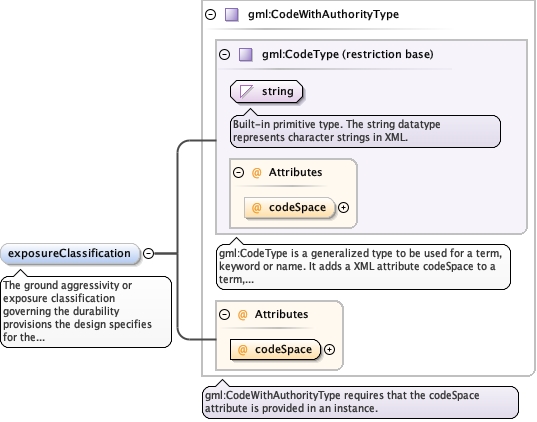Collapse the exposureClassification element
The image size is (537, 422).
point(148,253)
